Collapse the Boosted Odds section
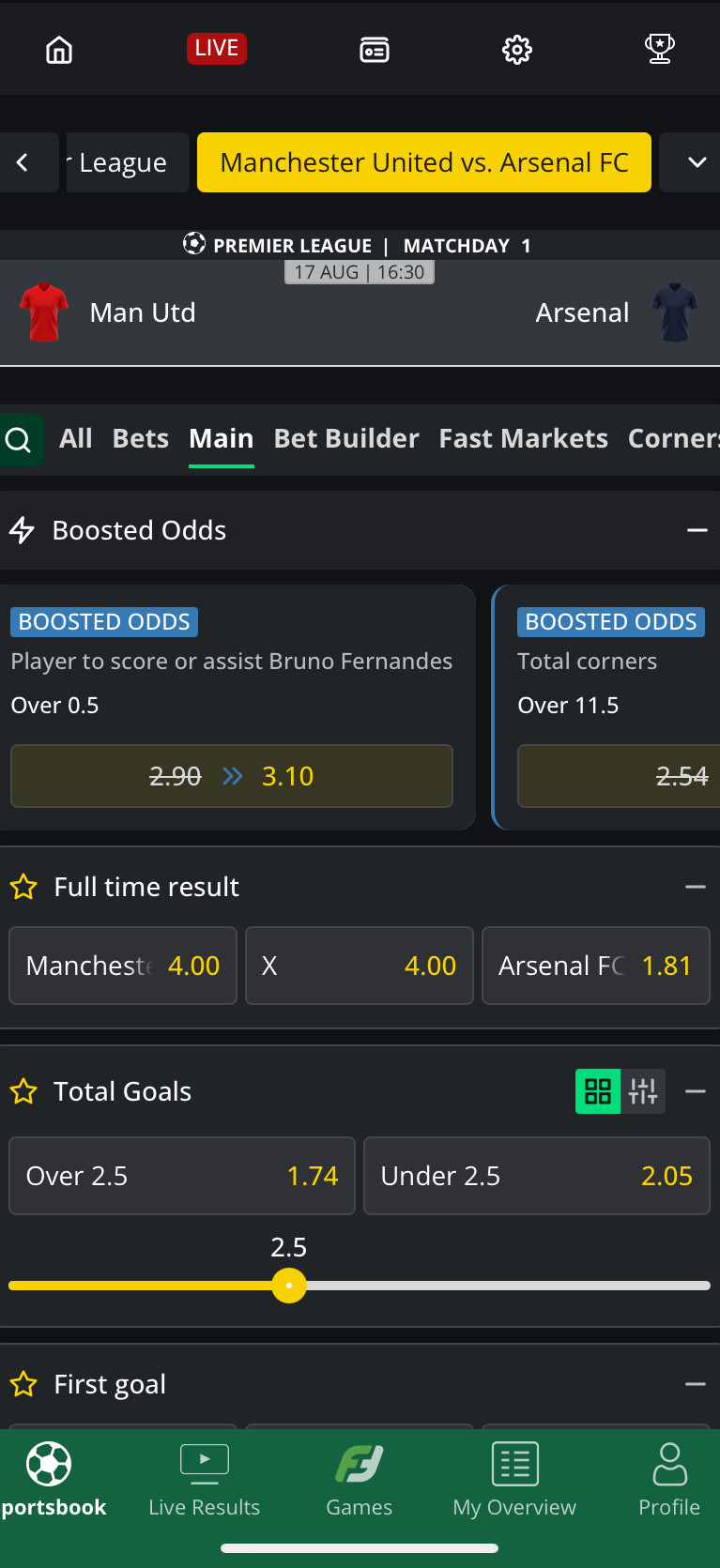Viewport: 720px width, 1568px height. click(x=697, y=530)
